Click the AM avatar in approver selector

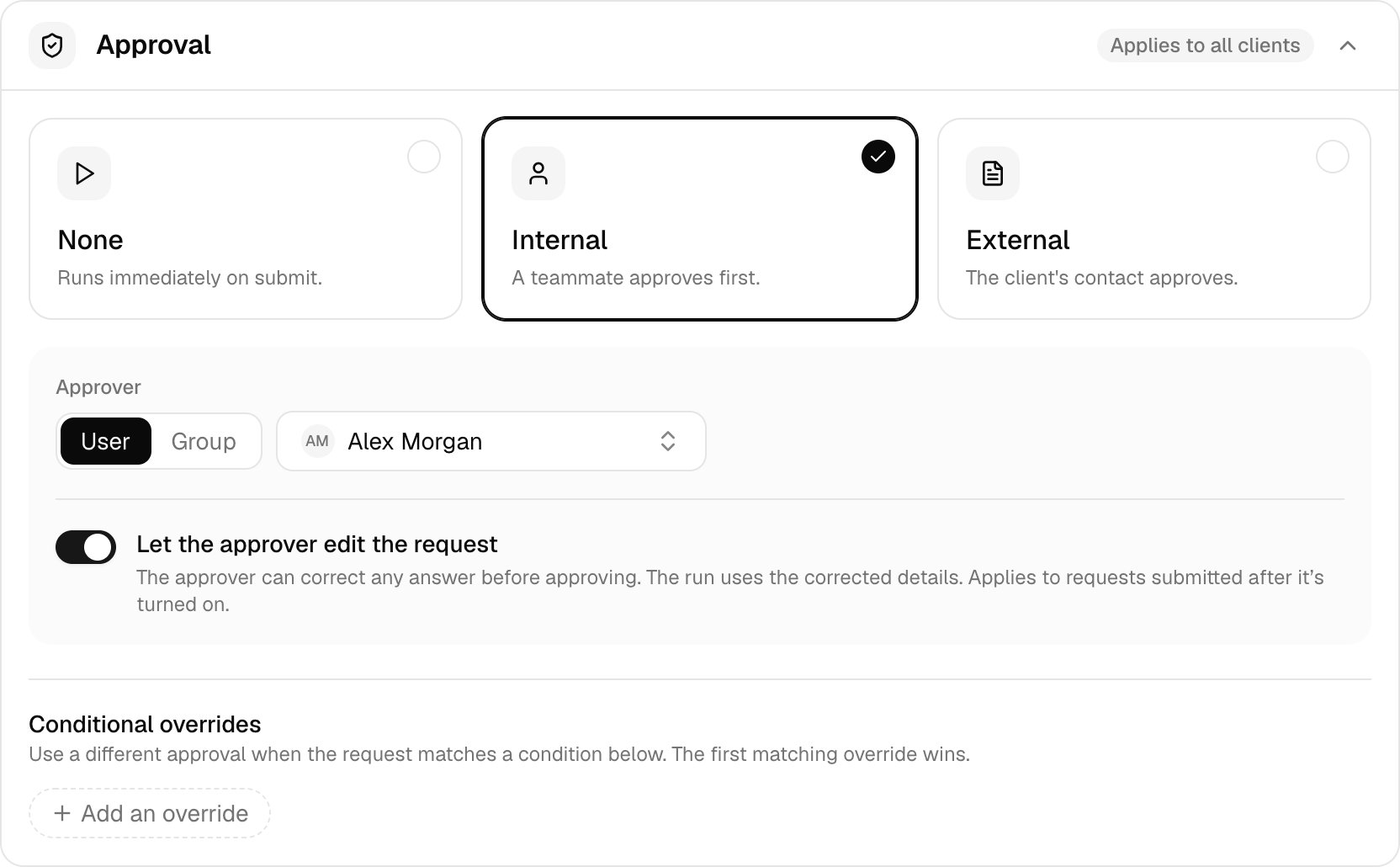pyautogui.click(x=317, y=441)
